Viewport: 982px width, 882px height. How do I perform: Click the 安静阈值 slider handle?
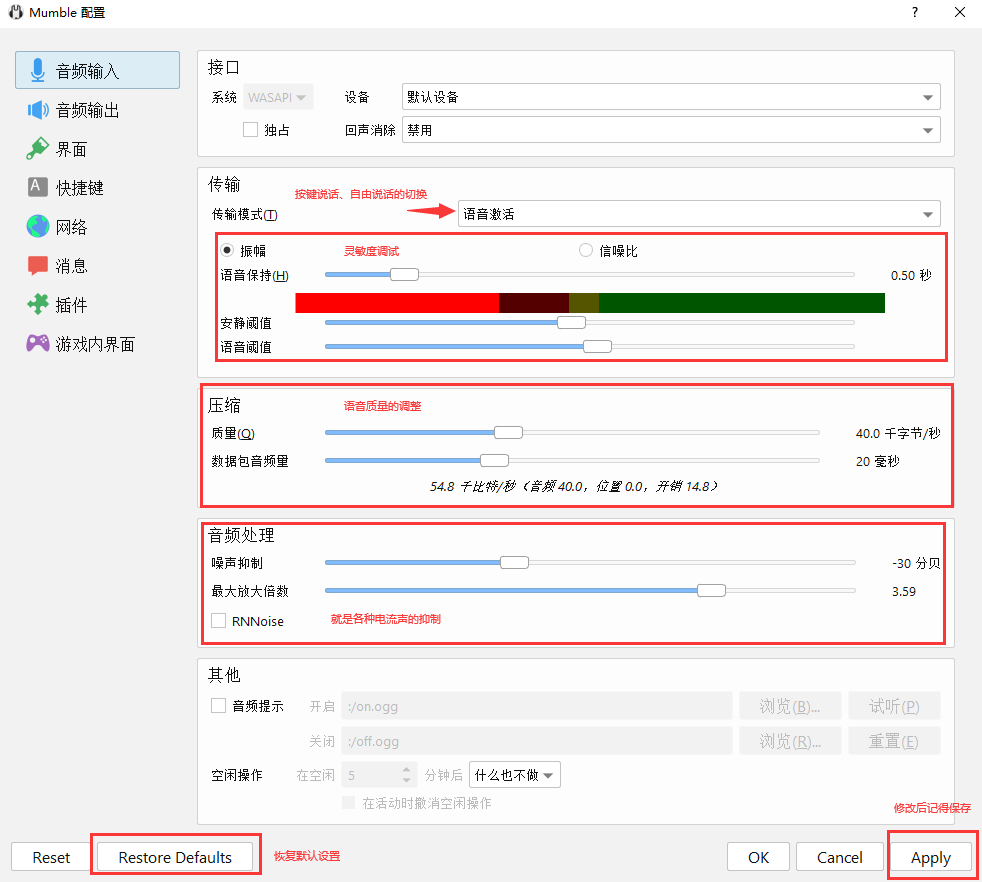tap(571, 323)
